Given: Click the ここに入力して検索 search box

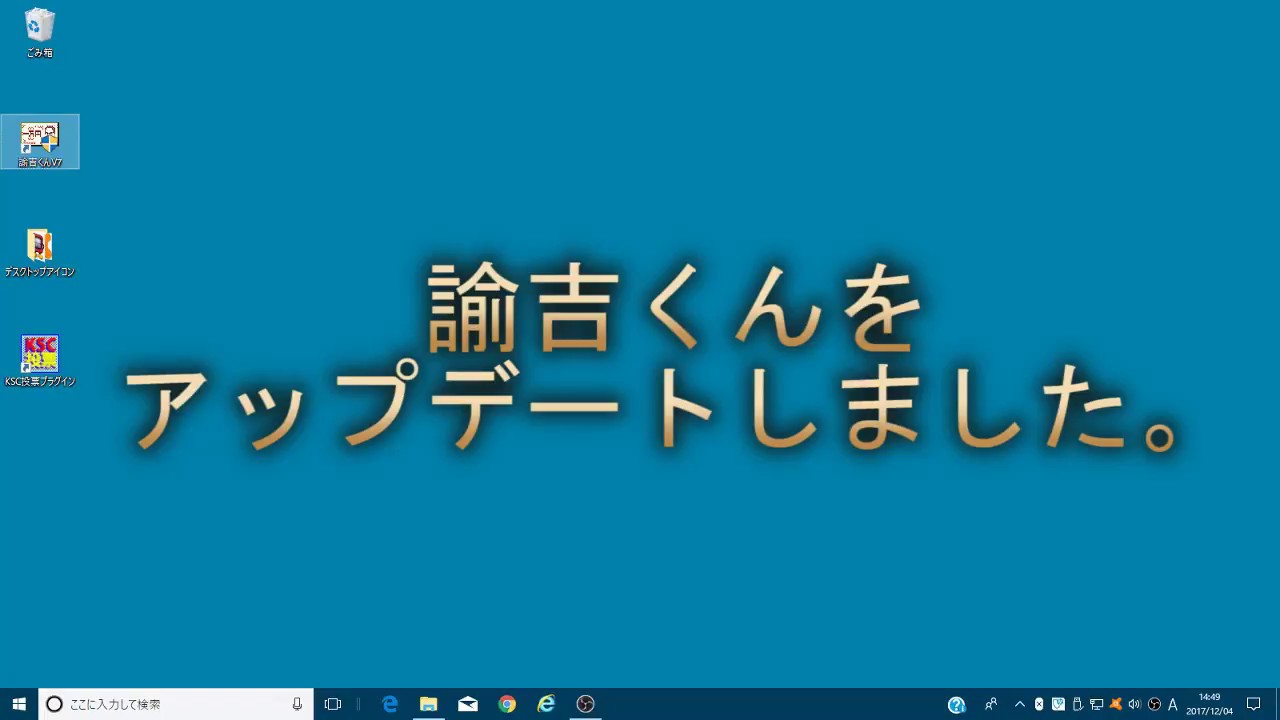Looking at the screenshot, I should [x=176, y=704].
